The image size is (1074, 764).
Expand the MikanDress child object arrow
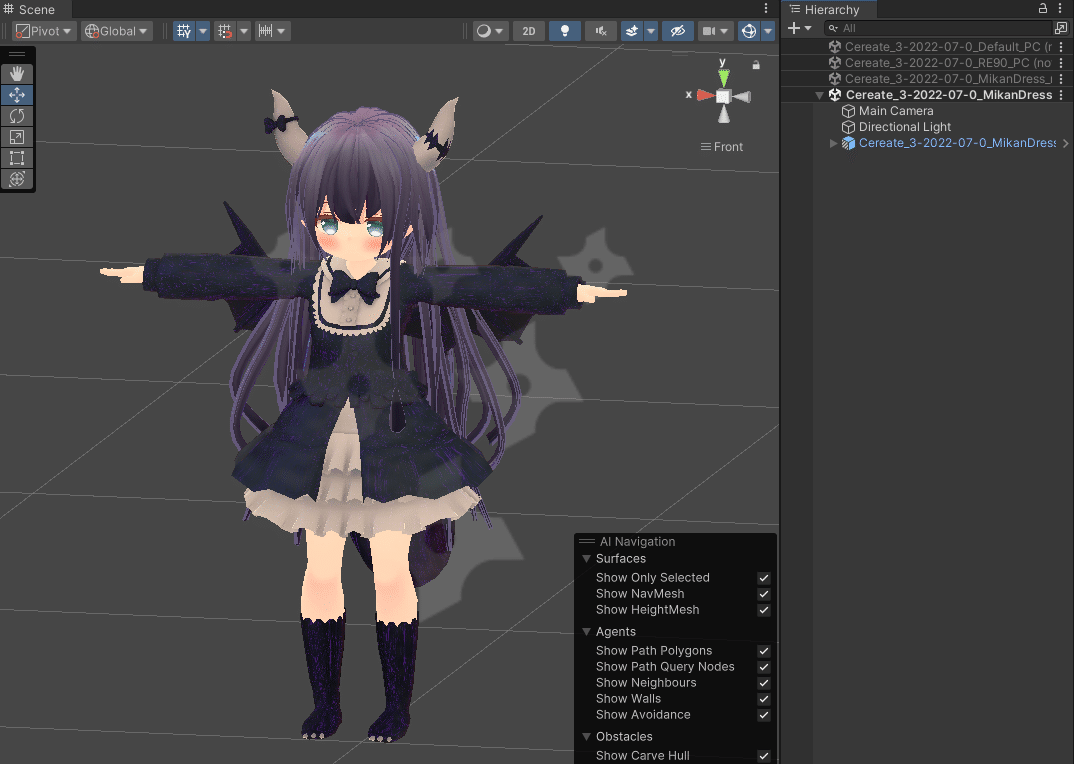pyautogui.click(x=833, y=143)
